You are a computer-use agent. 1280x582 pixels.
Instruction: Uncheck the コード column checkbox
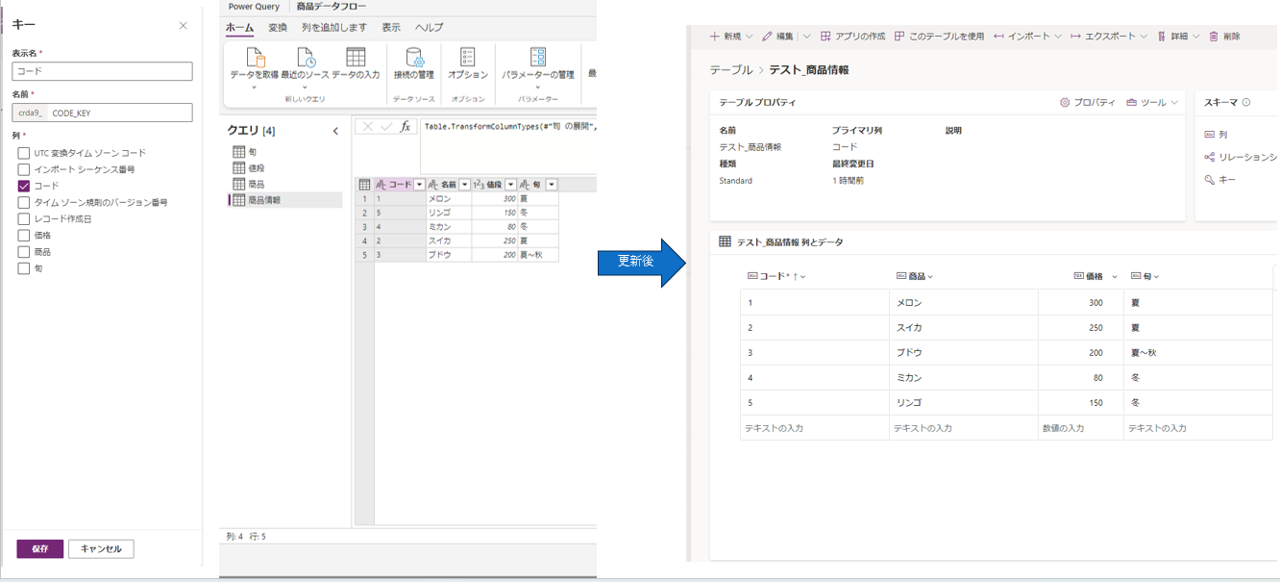pos(24,184)
